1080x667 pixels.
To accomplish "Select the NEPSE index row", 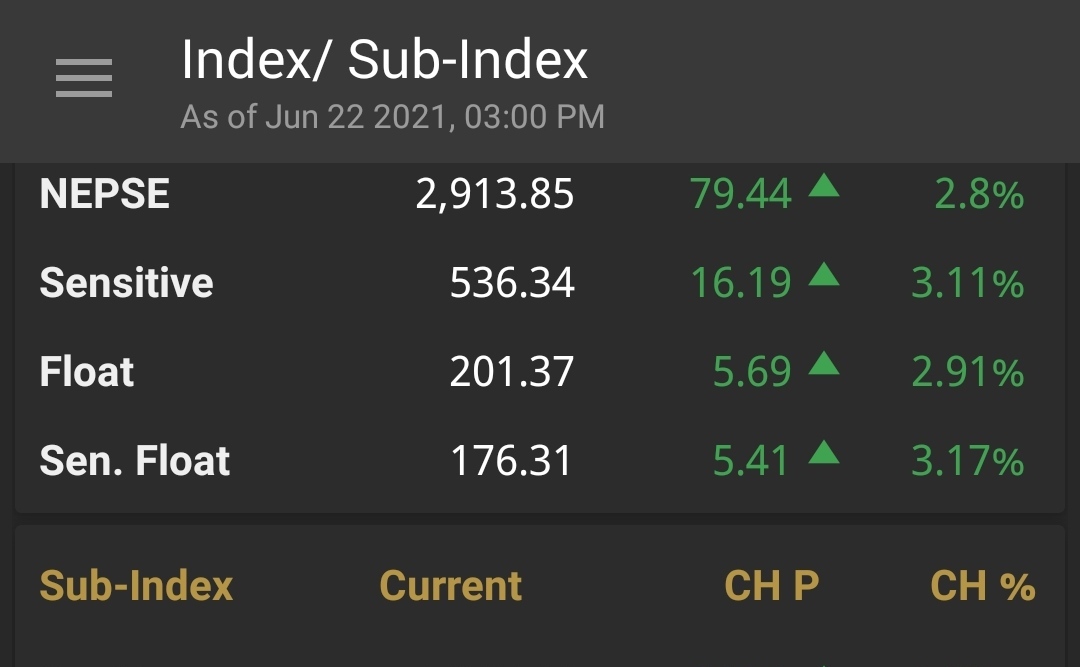I will tap(540, 194).
